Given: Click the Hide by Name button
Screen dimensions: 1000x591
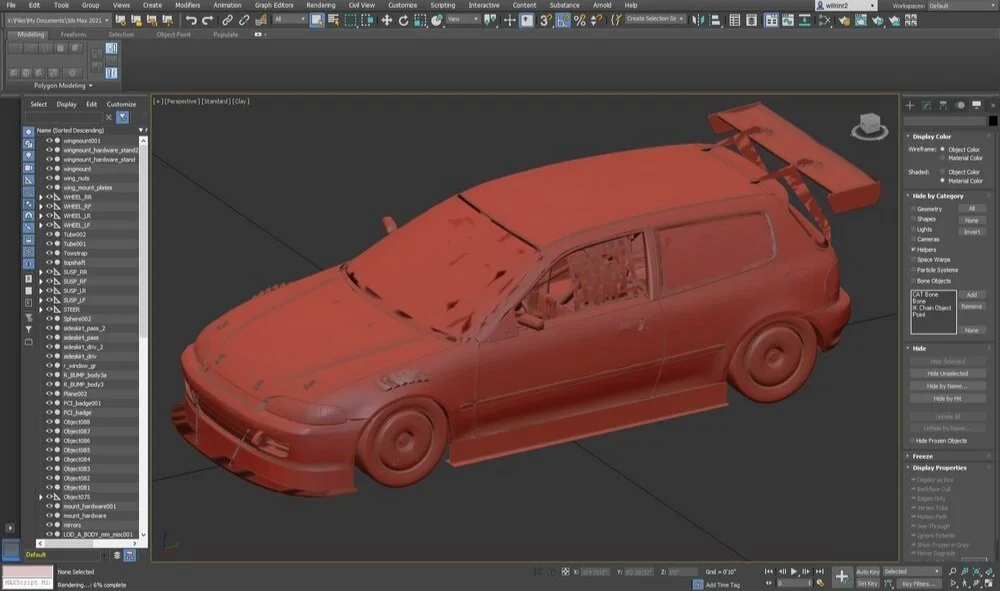Looking at the screenshot, I should 947,386.
